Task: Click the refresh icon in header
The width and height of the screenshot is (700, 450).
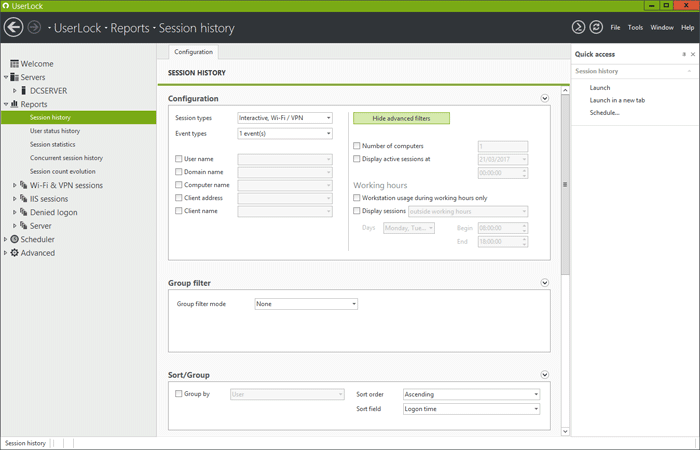Action: pyautogui.click(x=596, y=27)
